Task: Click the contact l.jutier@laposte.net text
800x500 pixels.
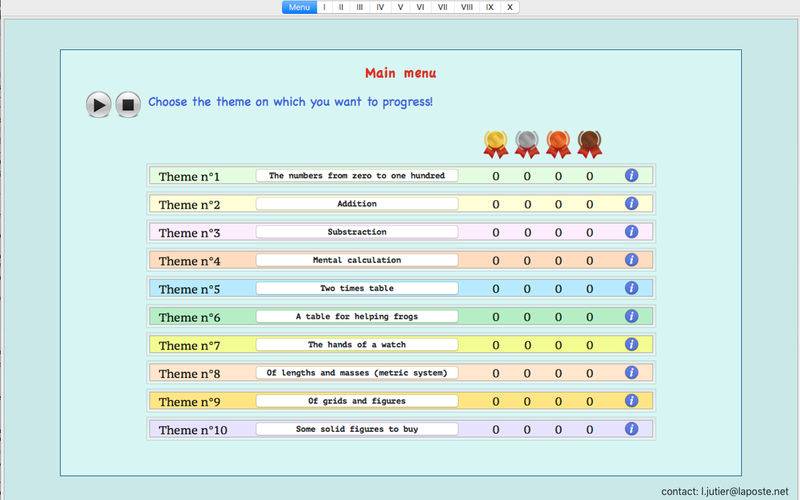Action: (x=725, y=492)
